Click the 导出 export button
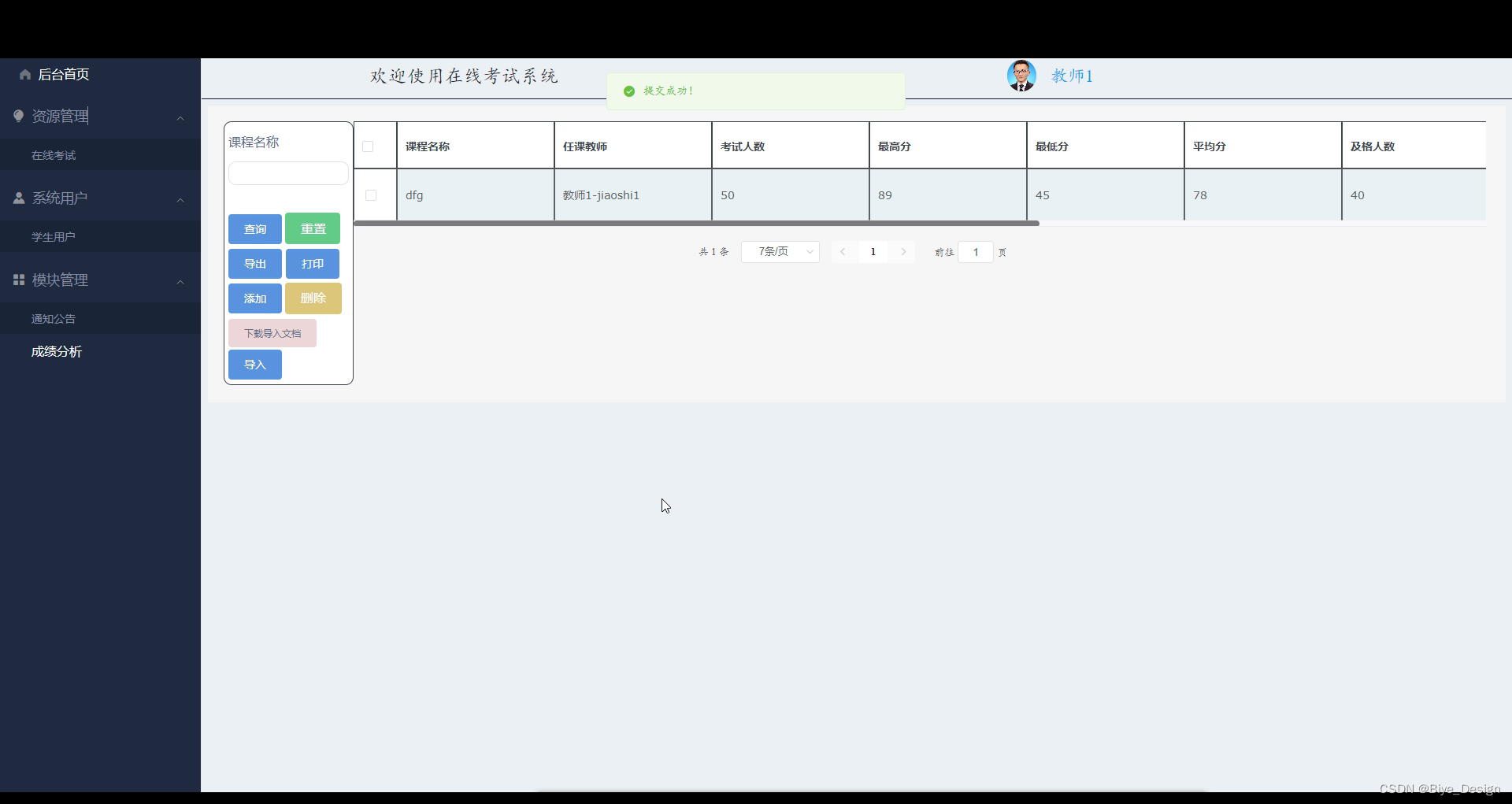Image resolution: width=1512 pixels, height=804 pixels. [x=255, y=264]
